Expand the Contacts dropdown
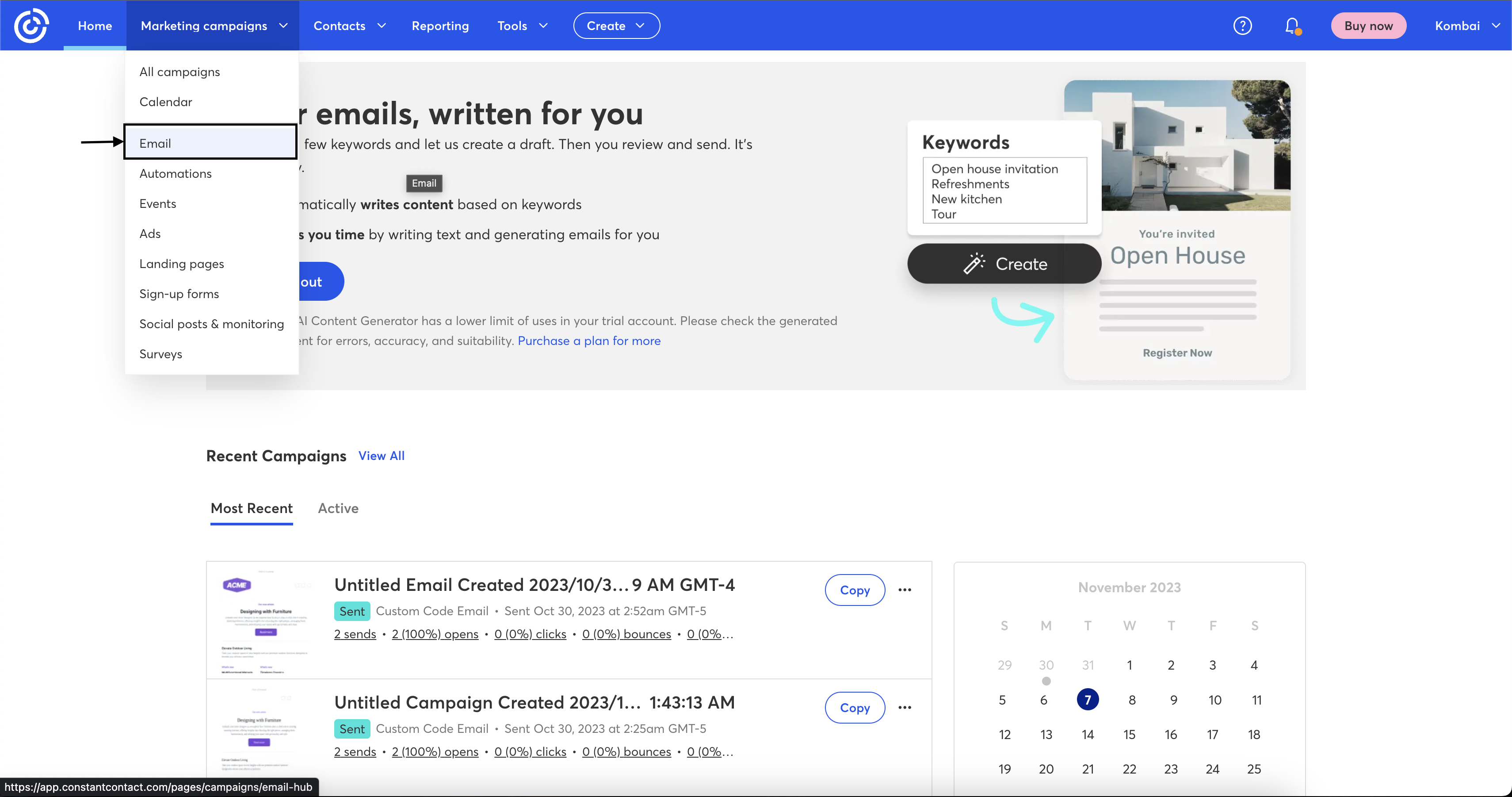This screenshot has width=1512, height=797. pyautogui.click(x=349, y=26)
